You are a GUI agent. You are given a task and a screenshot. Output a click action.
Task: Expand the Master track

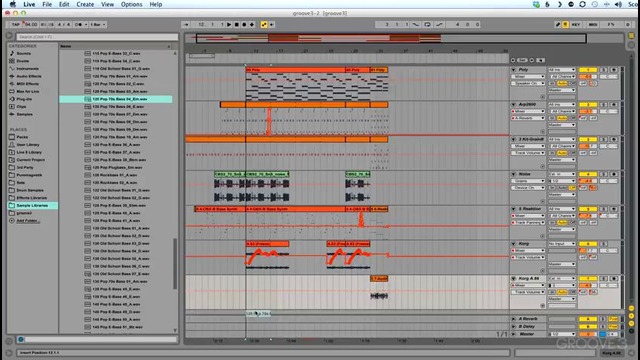tap(514, 334)
